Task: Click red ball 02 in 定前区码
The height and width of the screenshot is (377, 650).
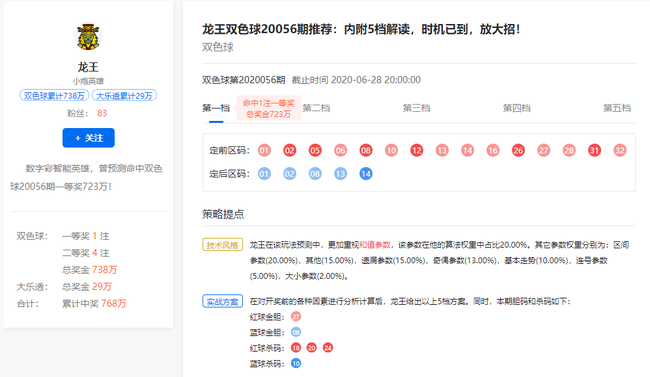Action: tap(290, 150)
